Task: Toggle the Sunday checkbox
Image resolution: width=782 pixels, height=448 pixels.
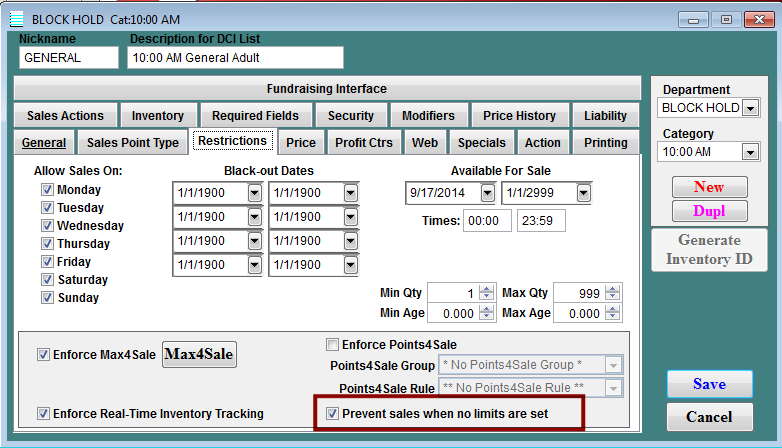Action: [47, 297]
